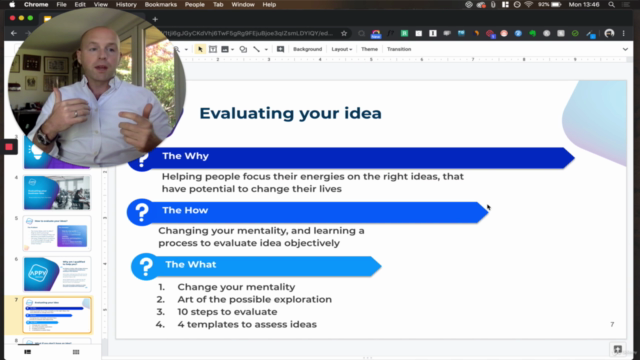Open the File menu

pyautogui.click(x=61, y=4)
